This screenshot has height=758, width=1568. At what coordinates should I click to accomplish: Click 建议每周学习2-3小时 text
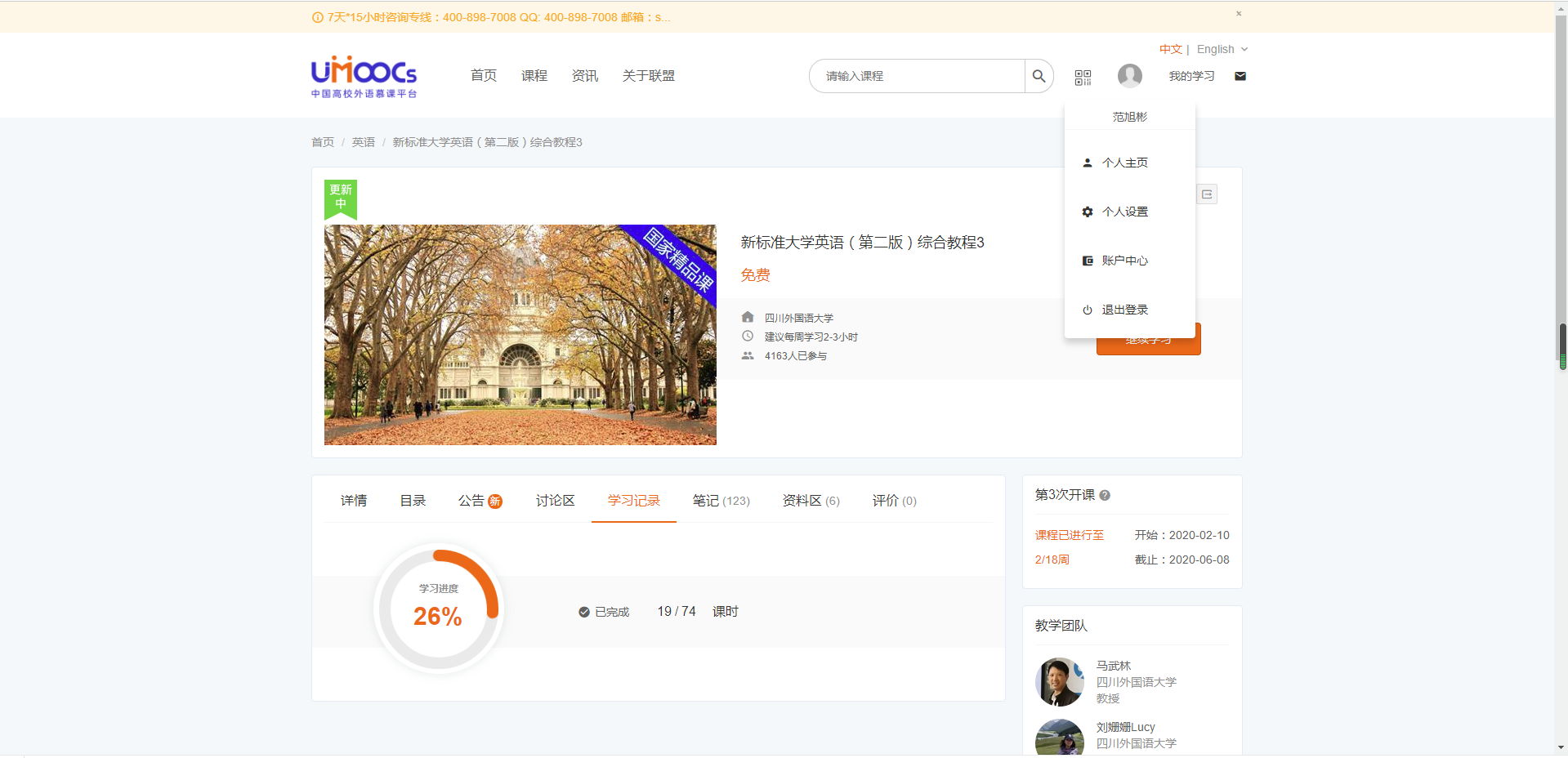coord(811,337)
